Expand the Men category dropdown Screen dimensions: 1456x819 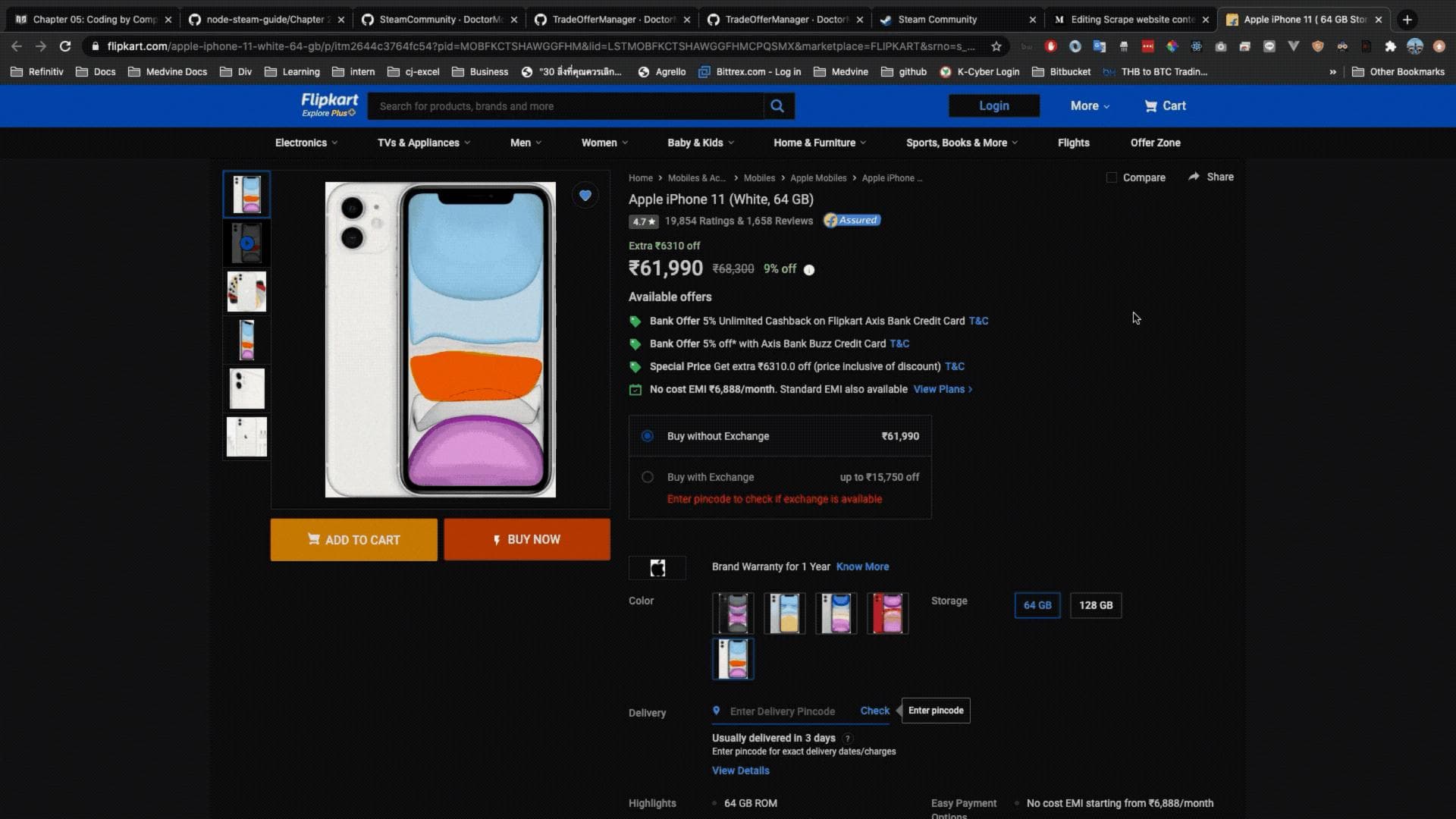526,143
